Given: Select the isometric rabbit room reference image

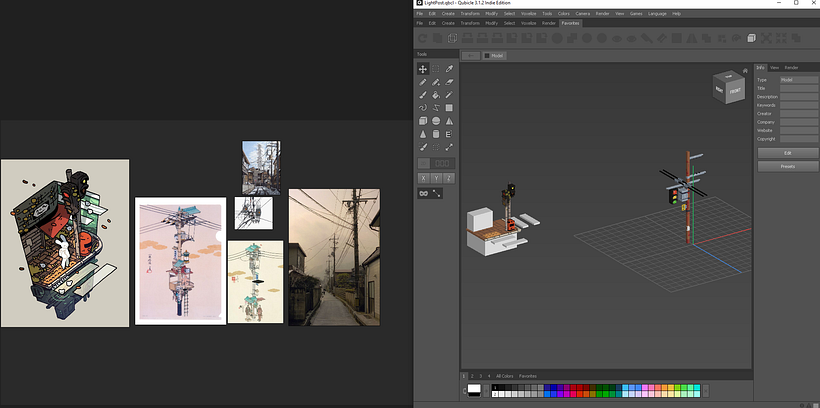Looking at the screenshot, I should click(x=65, y=243).
